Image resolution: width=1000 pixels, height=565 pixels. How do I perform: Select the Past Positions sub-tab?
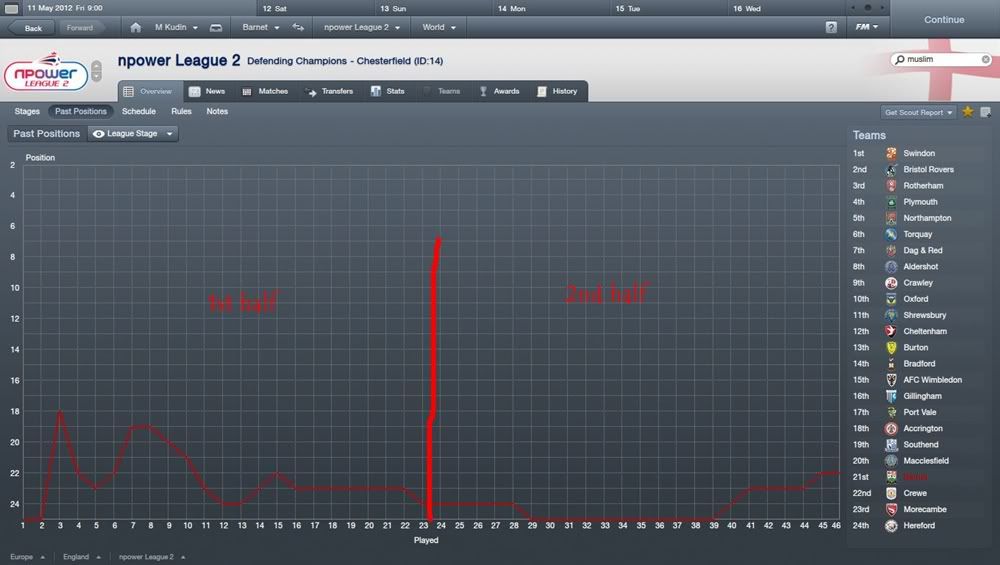click(x=80, y=111)
